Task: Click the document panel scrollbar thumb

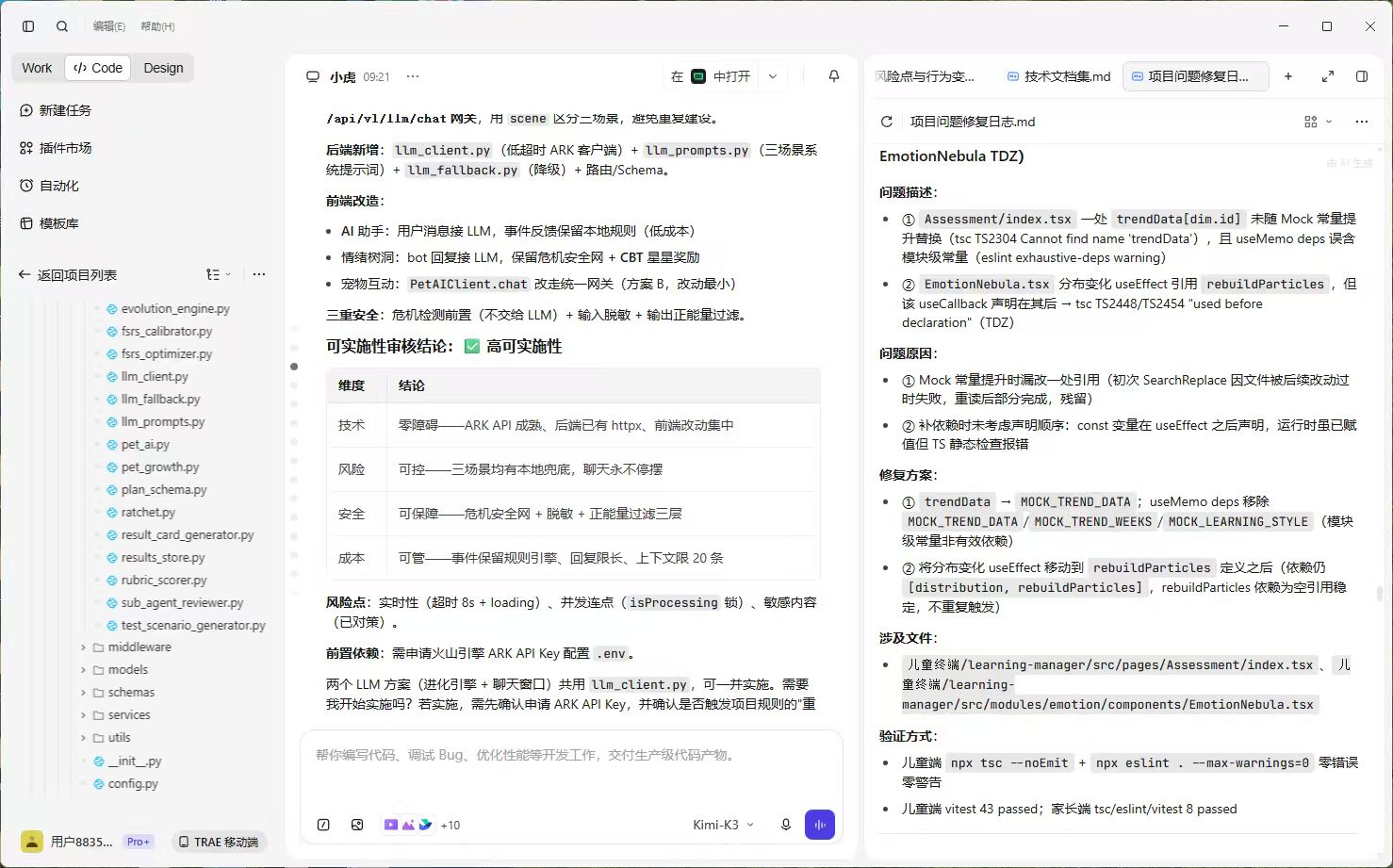Action: (1380, 593)
